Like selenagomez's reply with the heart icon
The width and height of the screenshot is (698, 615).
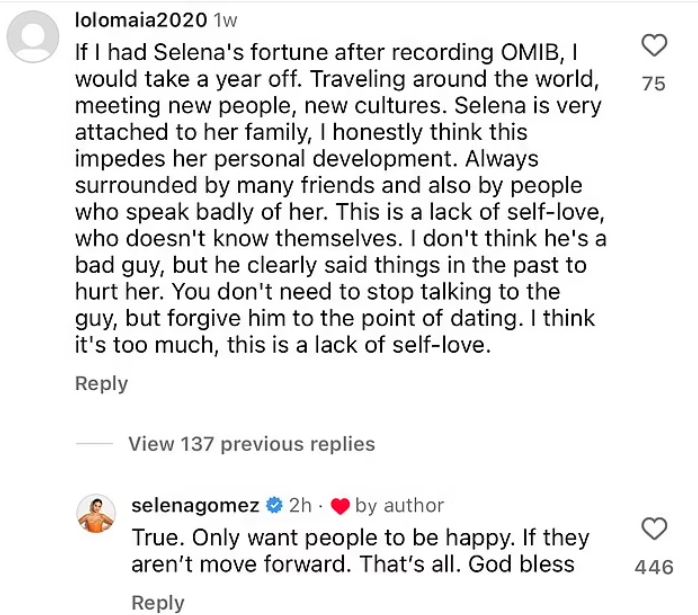click(x=653, y=528)
